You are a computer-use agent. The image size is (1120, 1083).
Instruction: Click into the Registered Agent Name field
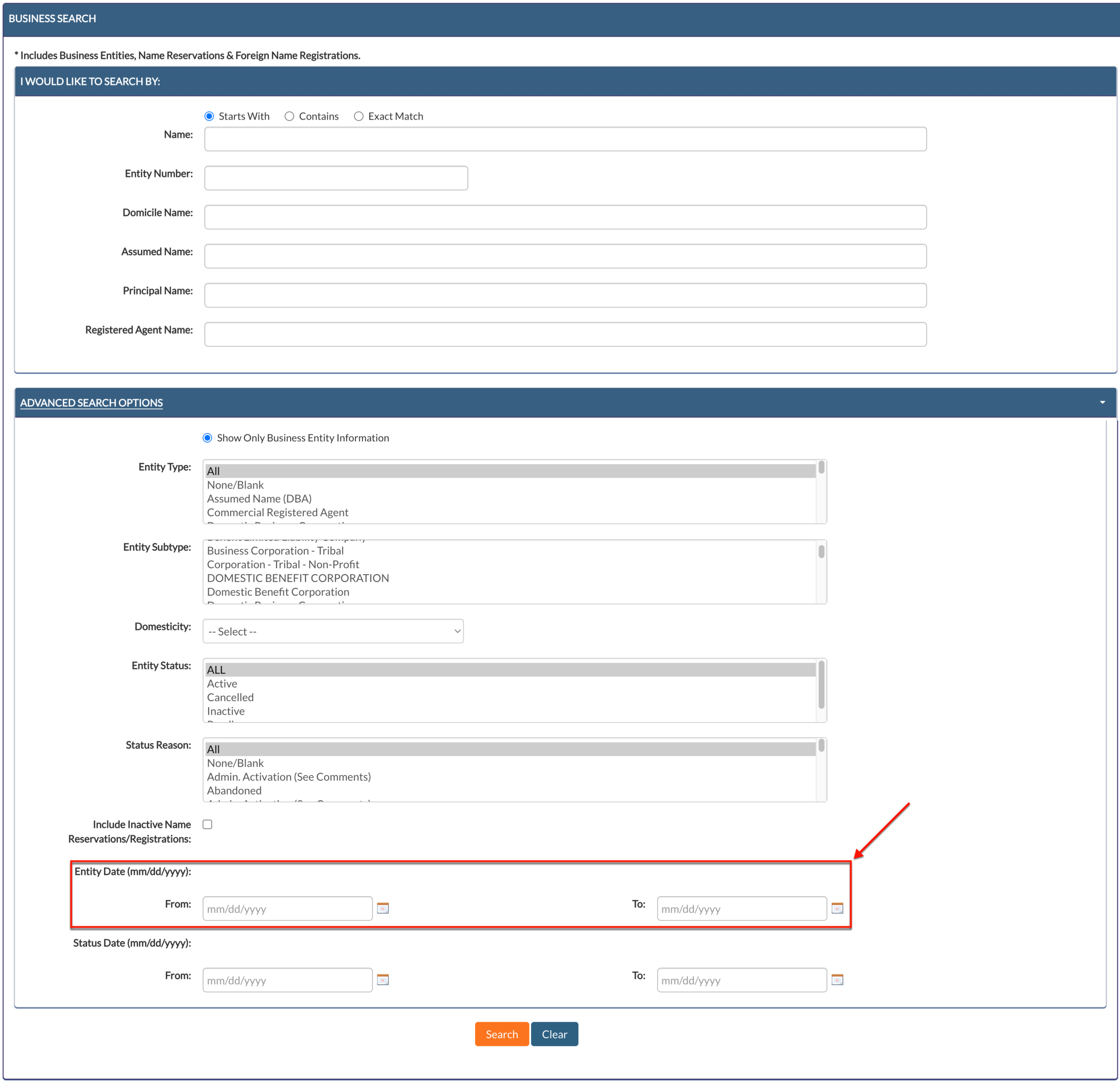(x=566, y=334)
